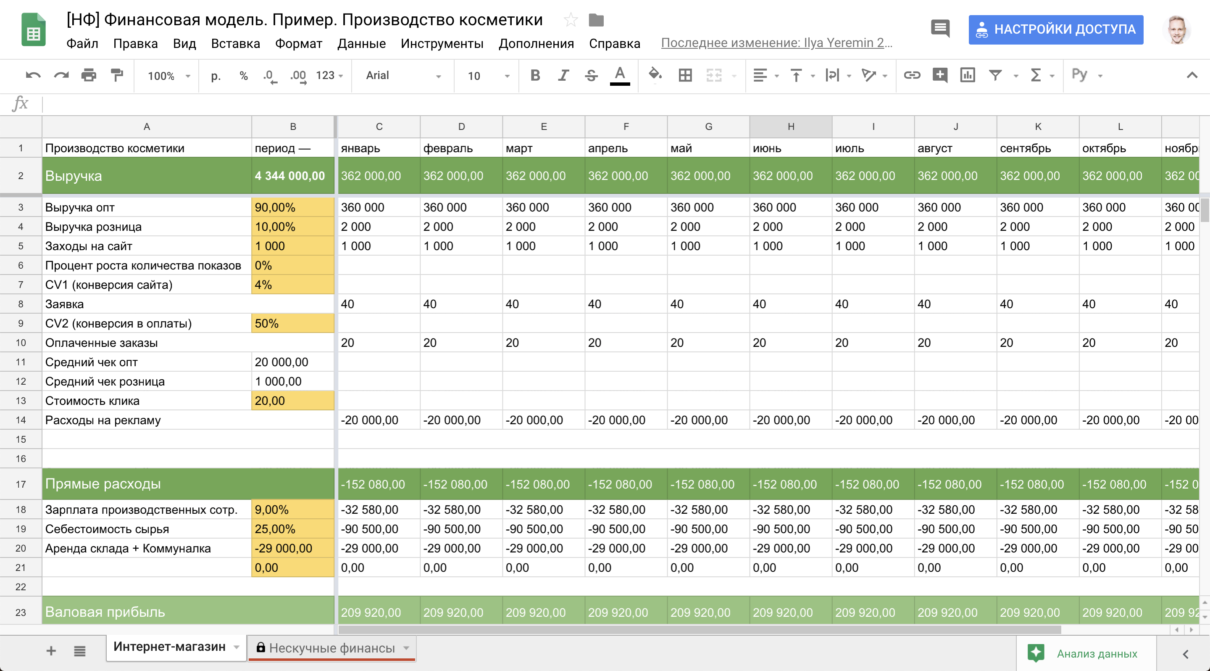
Task: Insert a link via chain icon
Action: (912, 75)
